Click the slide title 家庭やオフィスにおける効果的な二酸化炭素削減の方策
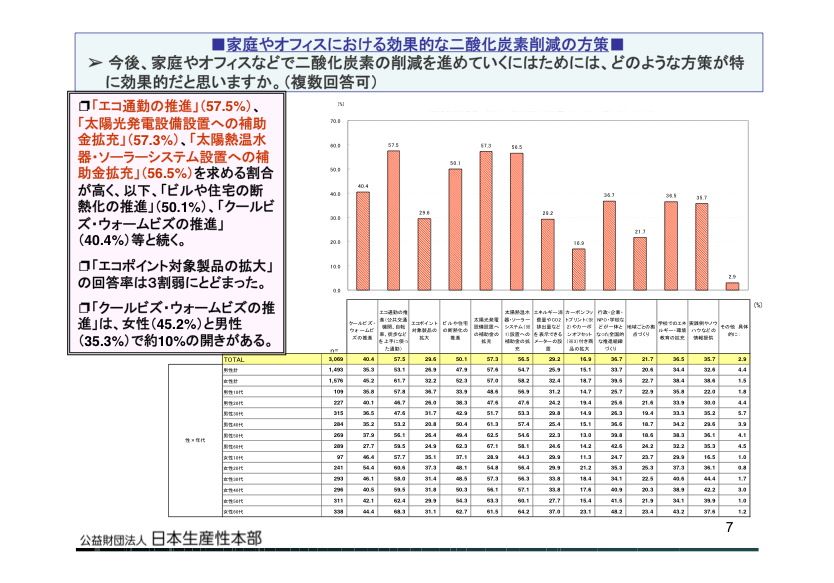This screenshot has width=834, height=583. pos(417,45)
